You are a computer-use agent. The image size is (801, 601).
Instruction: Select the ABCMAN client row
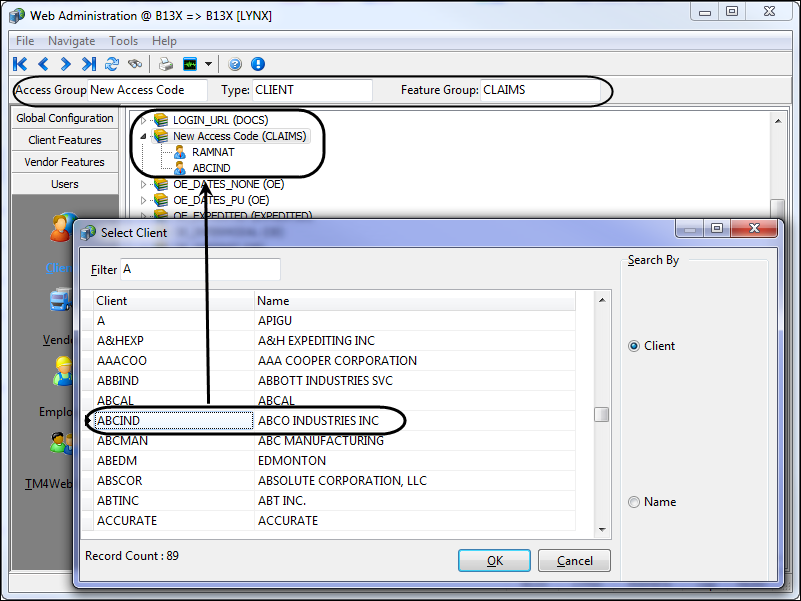coord(328,441)
